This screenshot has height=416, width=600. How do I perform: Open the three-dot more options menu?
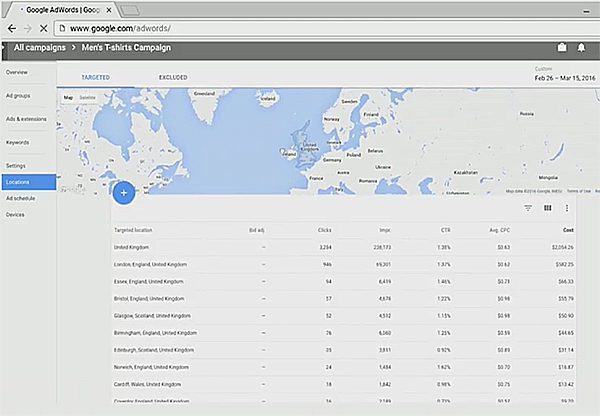567,208
